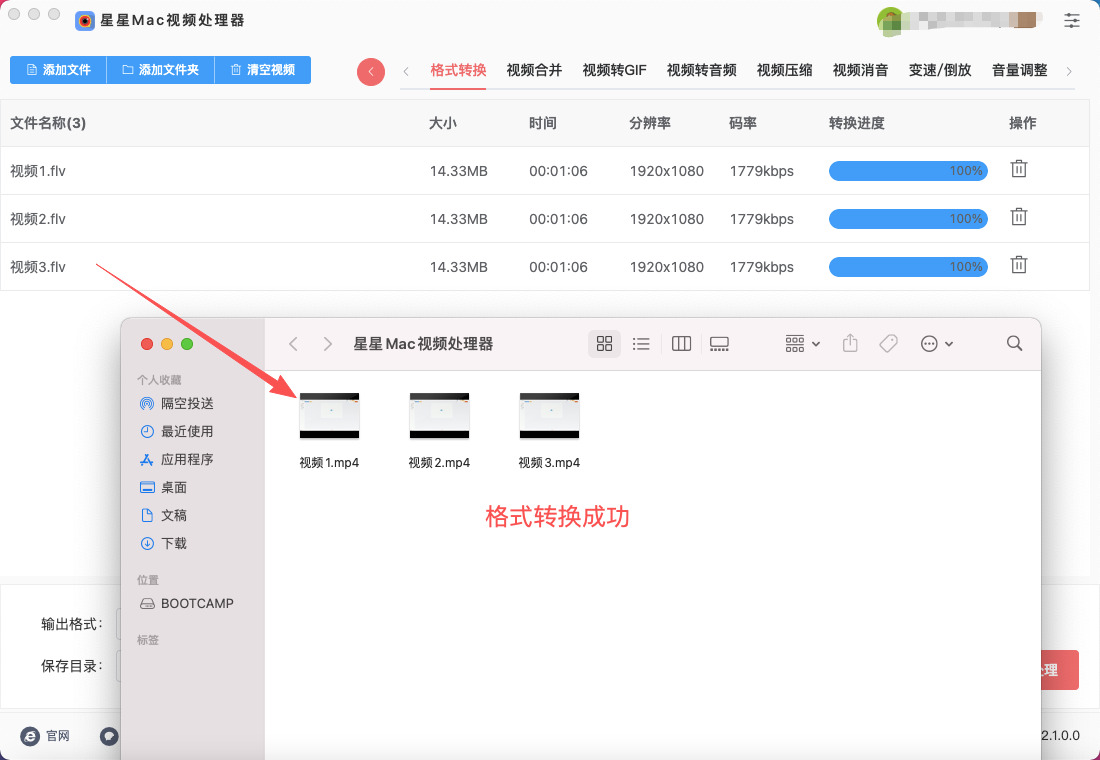This screenshot has width=1100, height=760.
Task: Open the 官网 link at bottom left
Action: tap(58, 736)
